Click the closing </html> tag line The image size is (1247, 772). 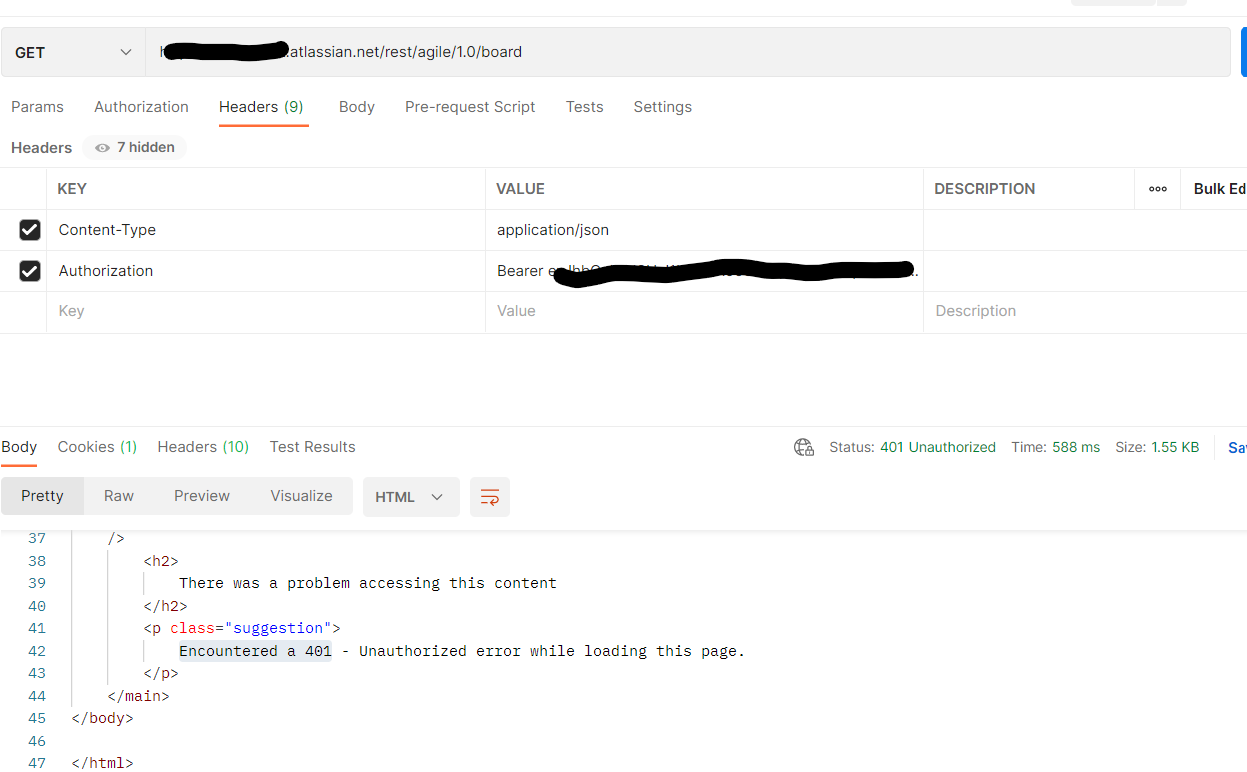pos(102,763)
